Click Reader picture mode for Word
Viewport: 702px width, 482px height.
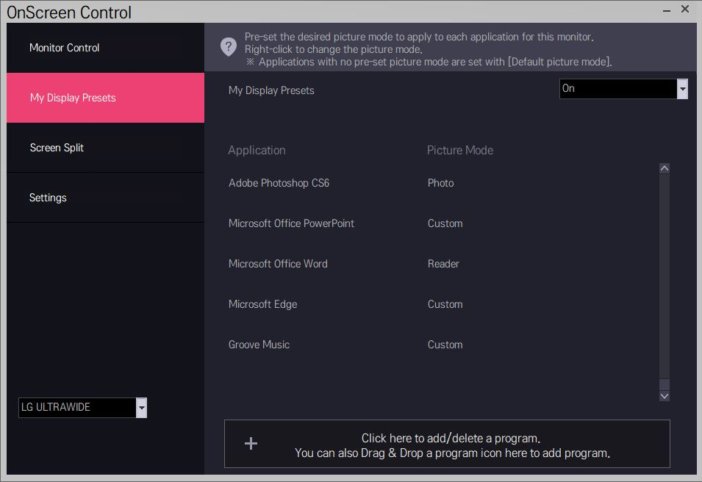443,264
